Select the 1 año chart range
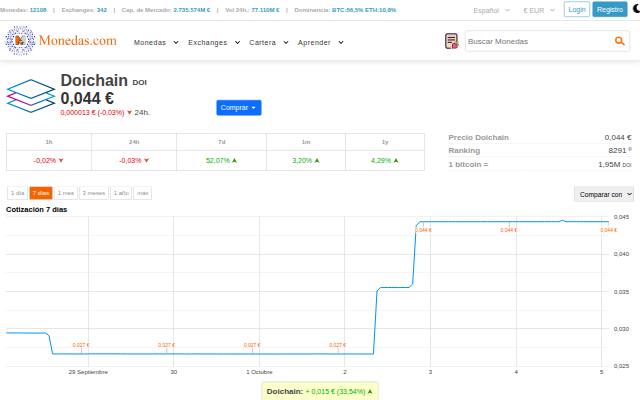640x400 pixels. pos(121,193)
